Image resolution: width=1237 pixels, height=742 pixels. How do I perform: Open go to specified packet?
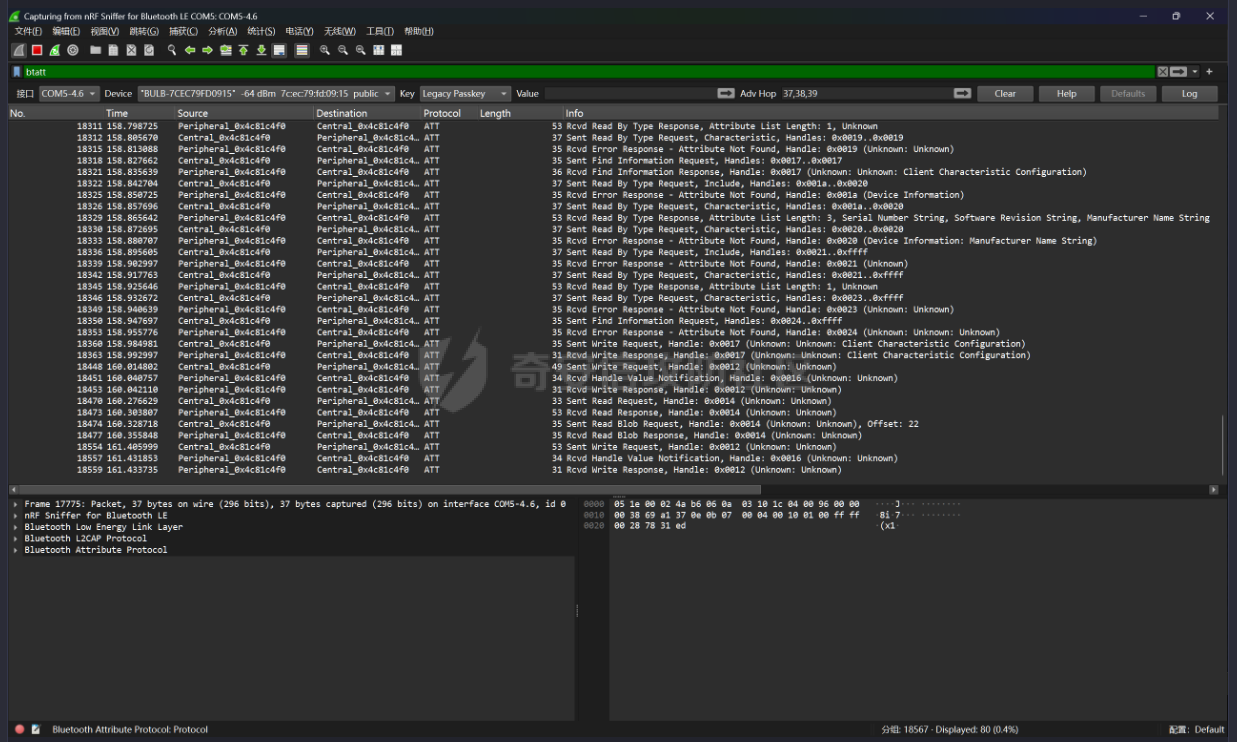pyautogui.click(x=226, y=50)
